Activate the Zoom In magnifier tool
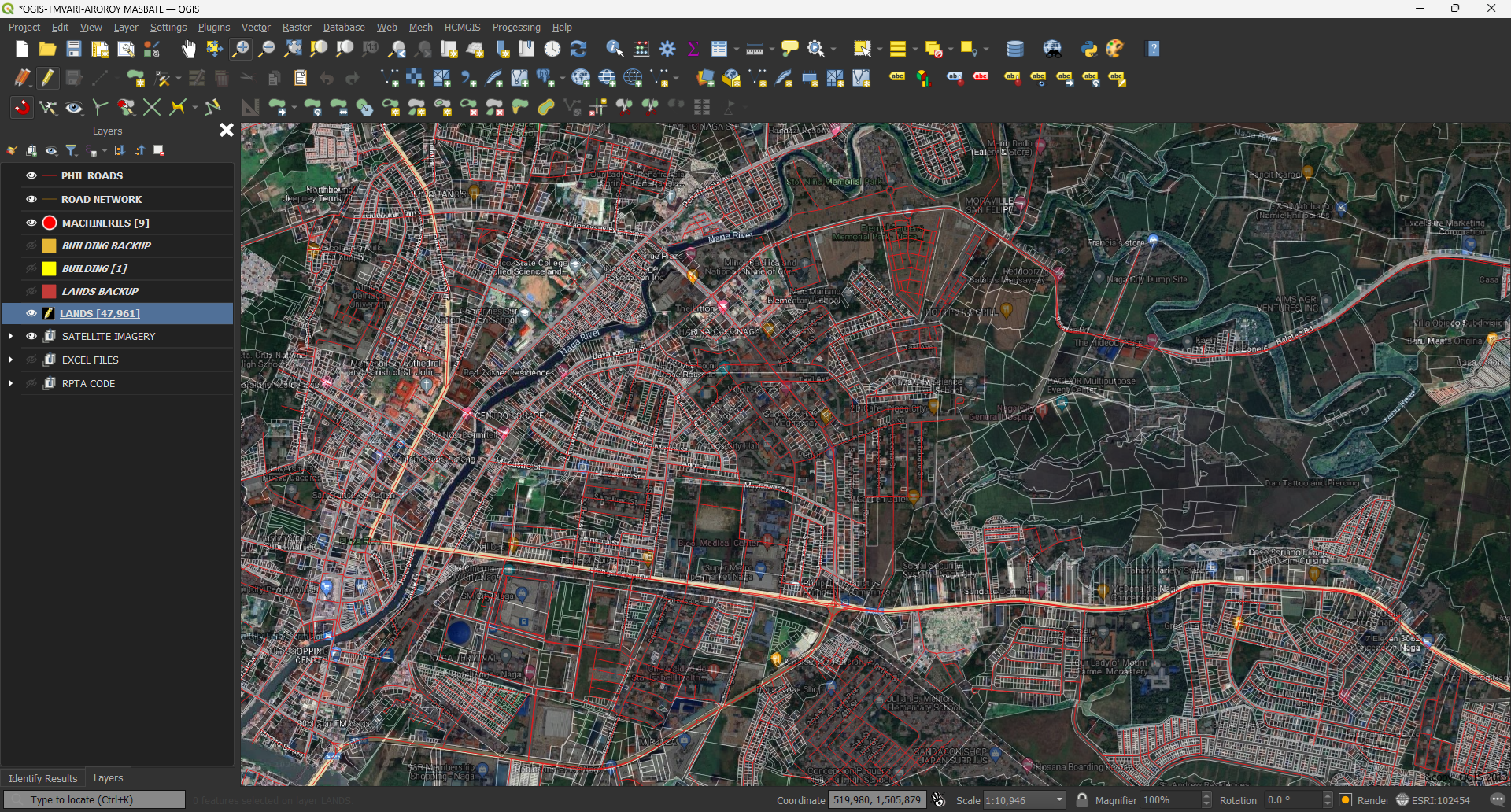Screen dimensions: 1511x812 241,49
